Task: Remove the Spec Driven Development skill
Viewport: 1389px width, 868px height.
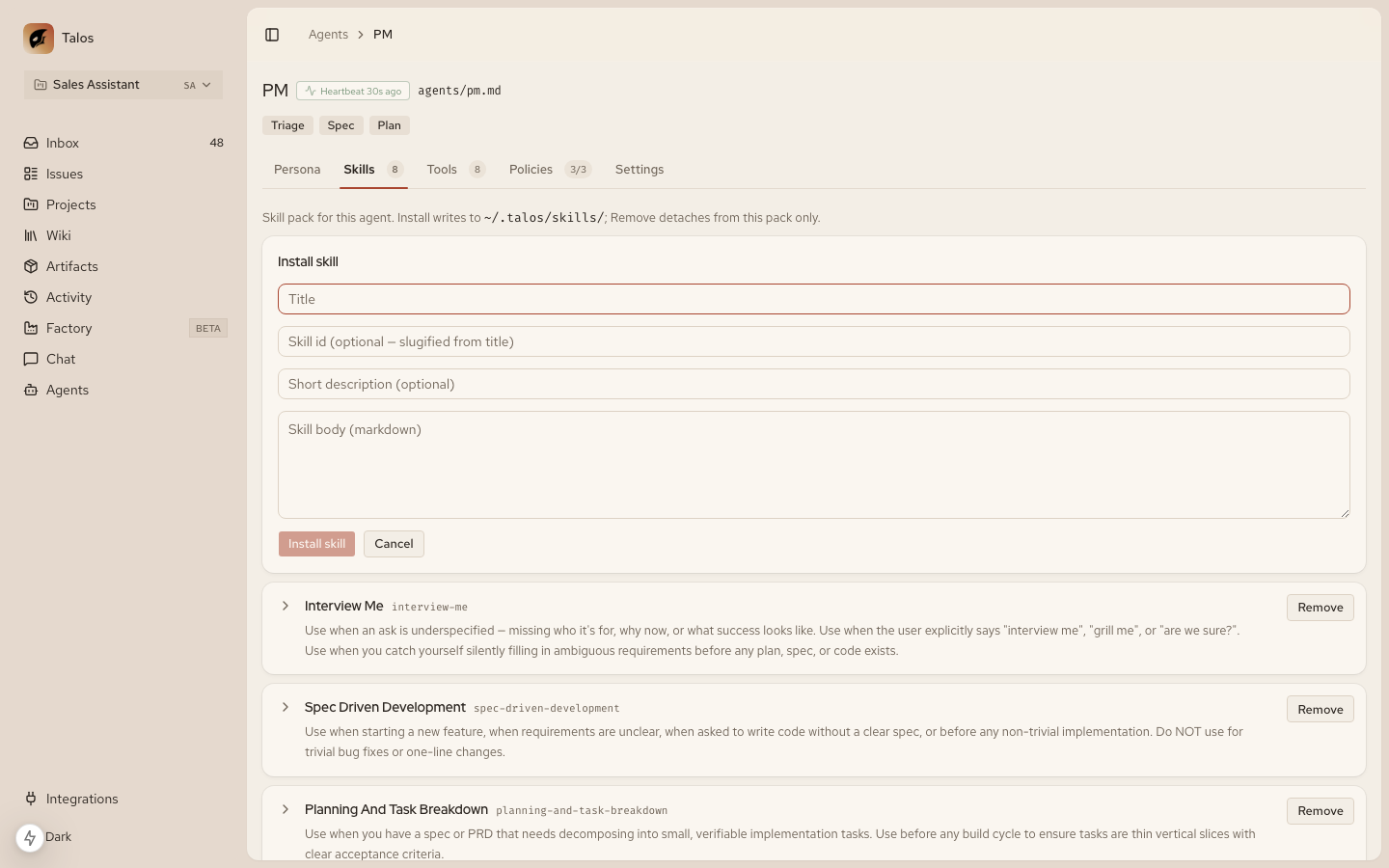Action: coord(1321,710)
